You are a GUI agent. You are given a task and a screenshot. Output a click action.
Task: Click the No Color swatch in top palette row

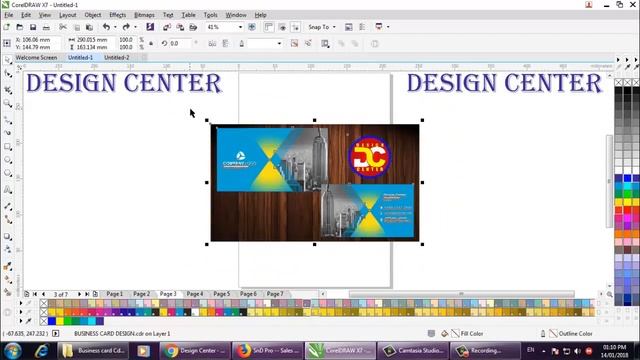pyautogui.click(x=44, y=303)
